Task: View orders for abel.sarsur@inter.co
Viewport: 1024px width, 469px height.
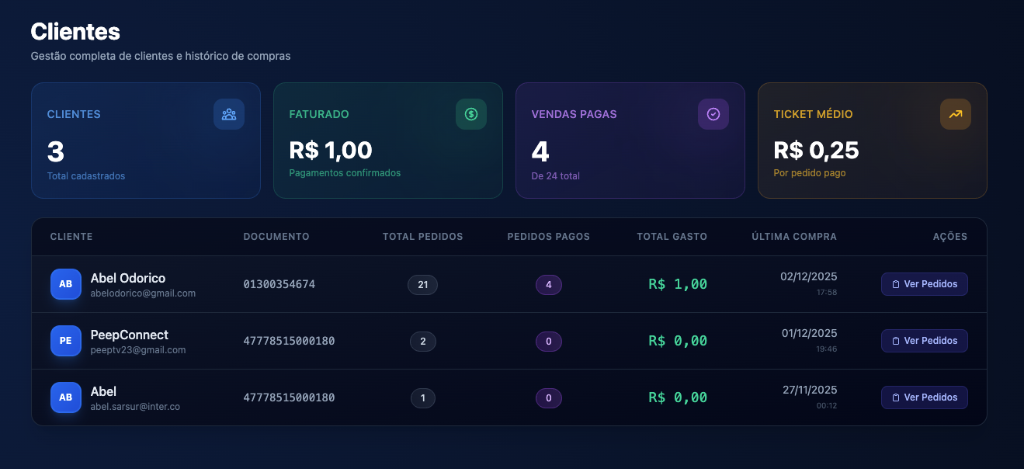Action: (x=924, y=398)
